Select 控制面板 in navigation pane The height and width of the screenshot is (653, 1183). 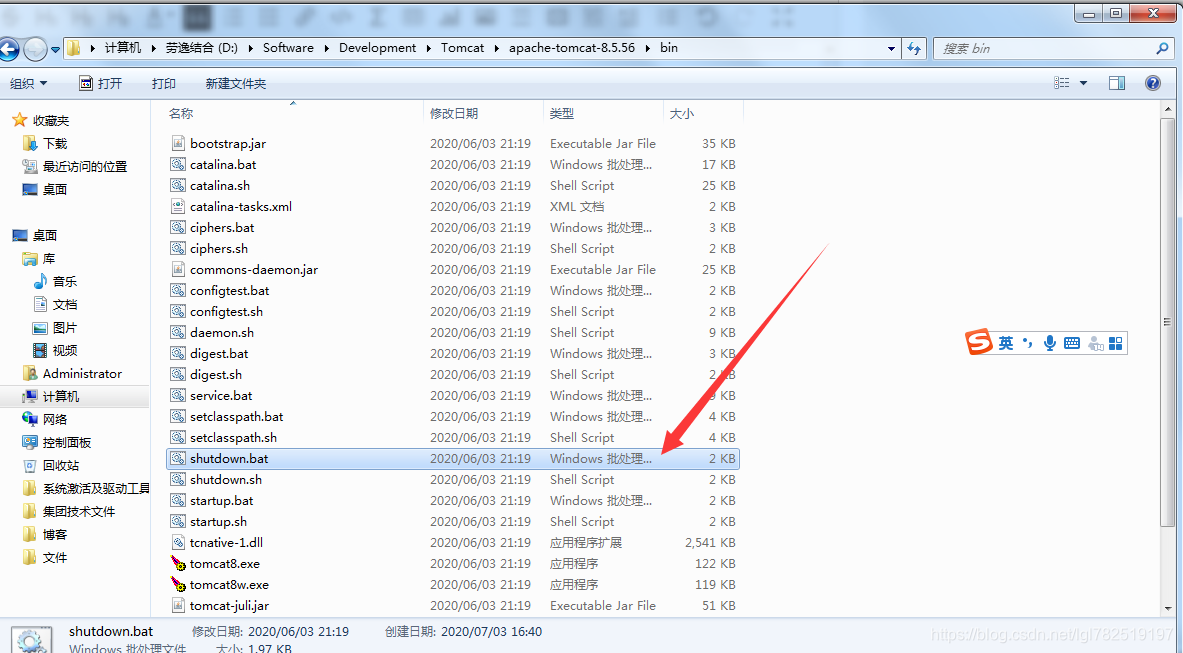(67, 443)
